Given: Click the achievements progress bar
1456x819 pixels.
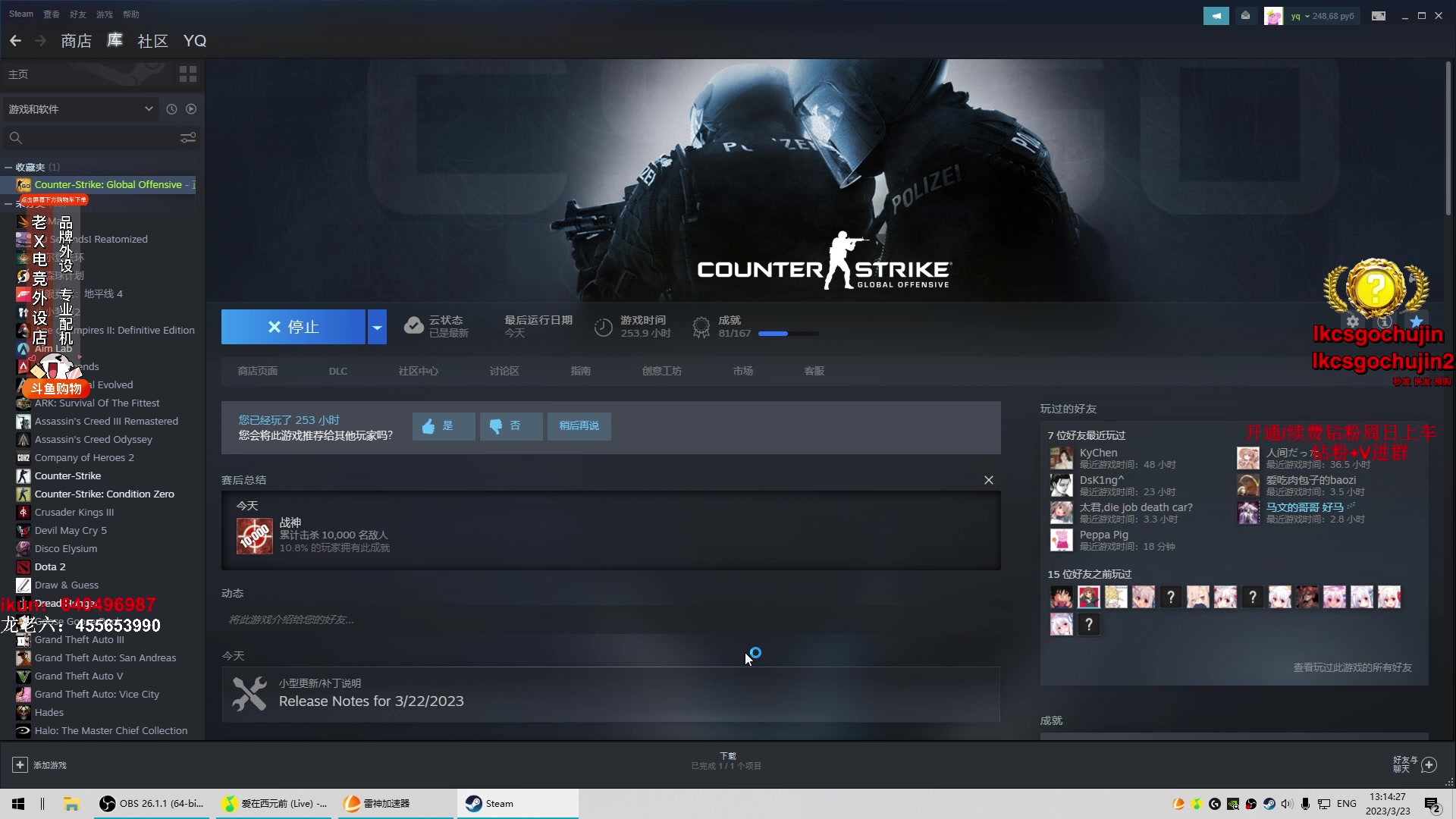Looking at the screenshot, I should point(789,334).
